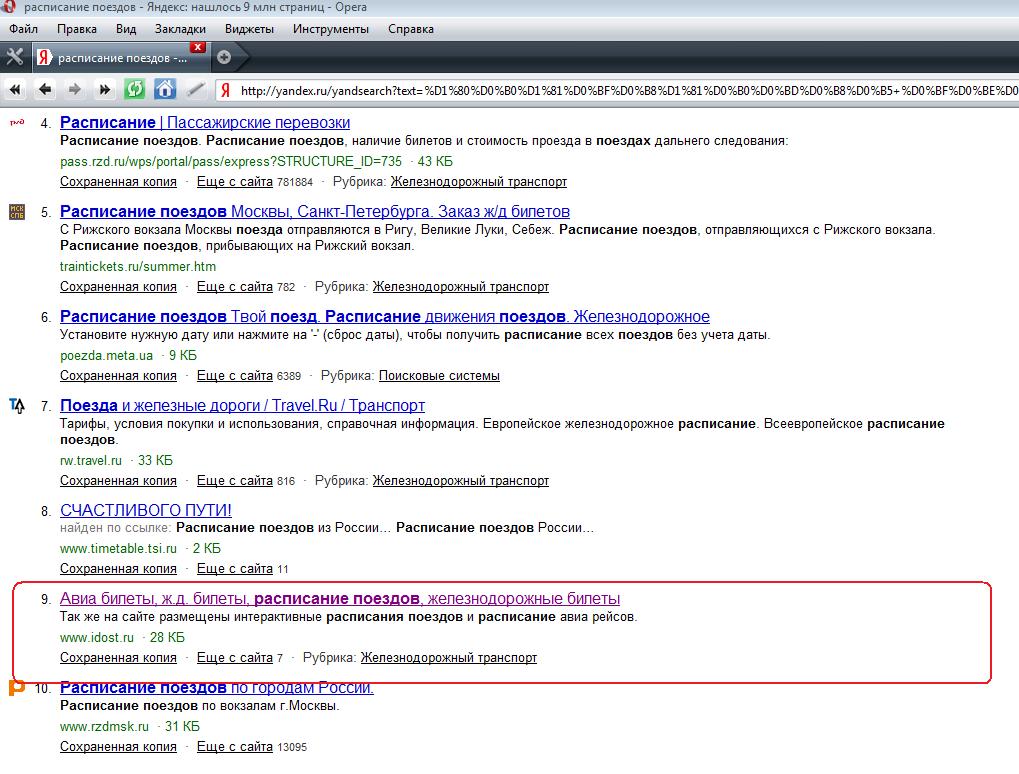Open the Закладки menu

pos(180,29)
